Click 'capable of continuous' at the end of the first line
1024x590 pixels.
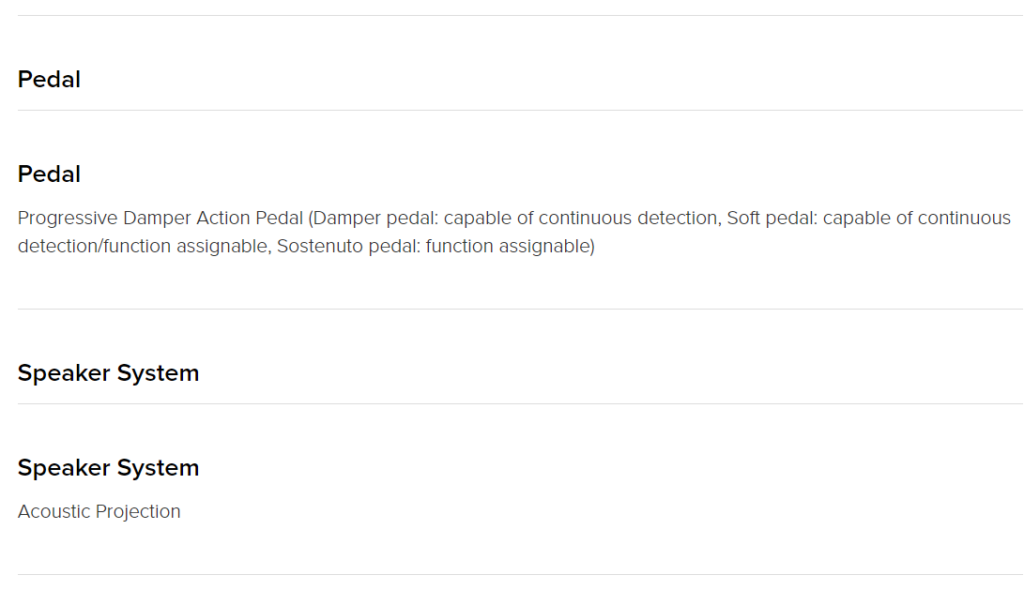[917, 218]
